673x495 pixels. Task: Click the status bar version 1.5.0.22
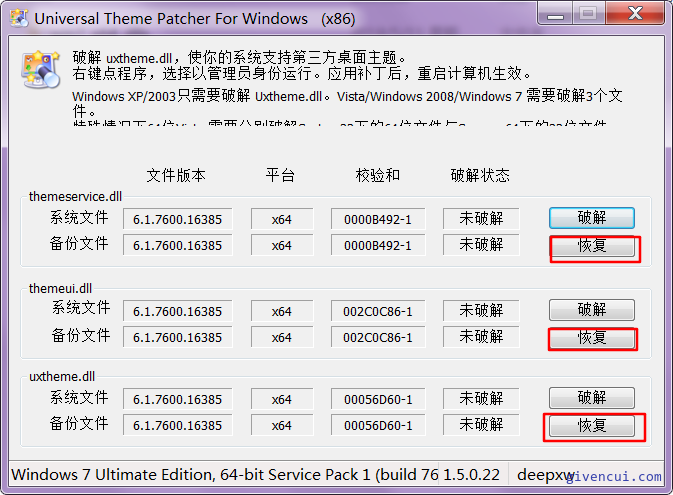coord(471,475)
